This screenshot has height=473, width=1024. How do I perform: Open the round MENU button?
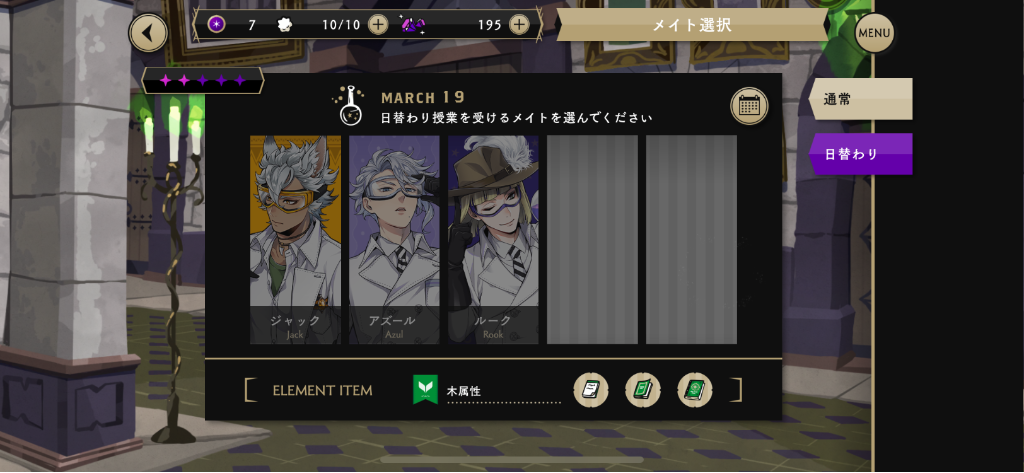pyautogui.click(x=874, y=33)
